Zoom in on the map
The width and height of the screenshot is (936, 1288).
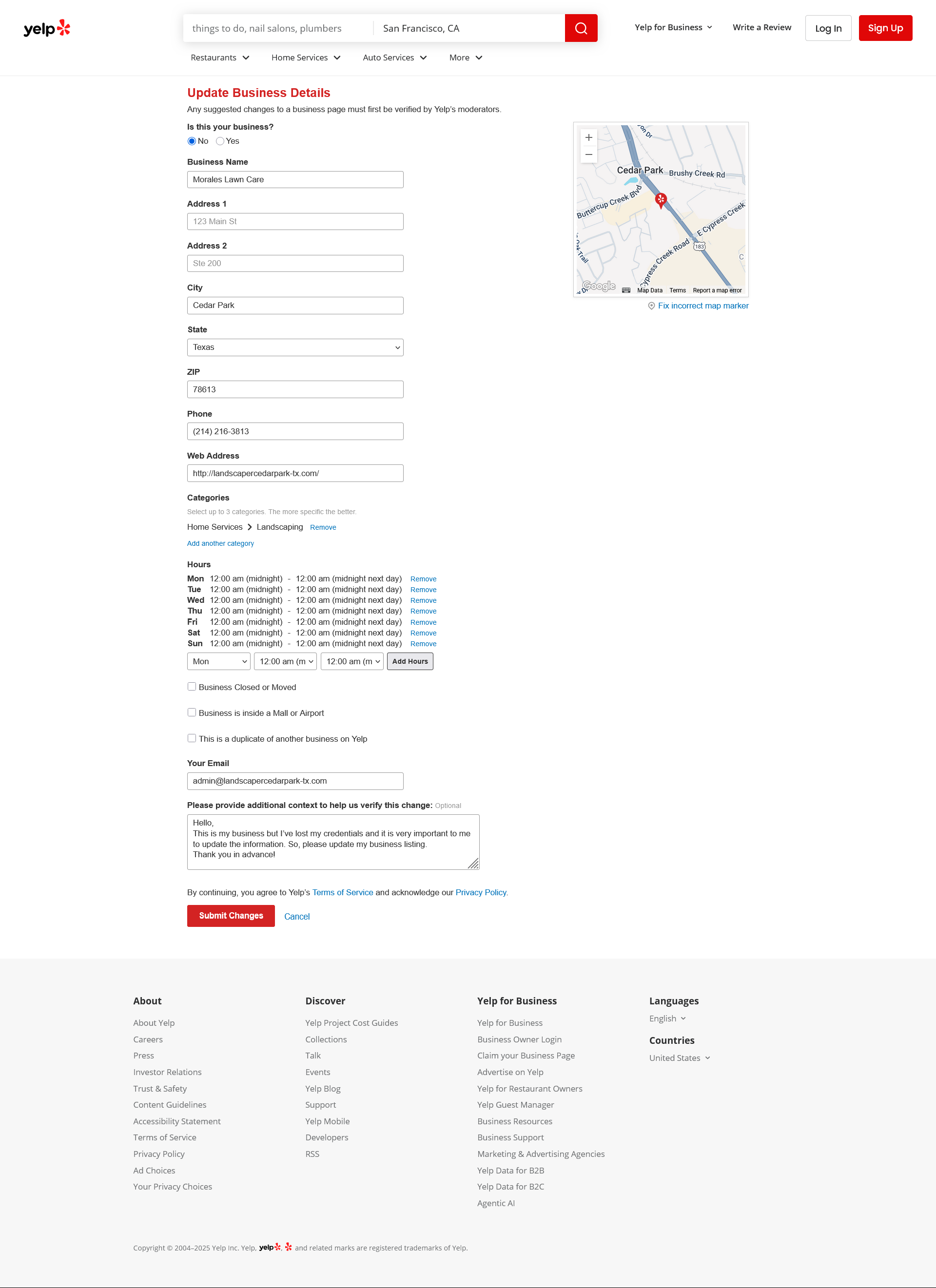tap(588, 137)
